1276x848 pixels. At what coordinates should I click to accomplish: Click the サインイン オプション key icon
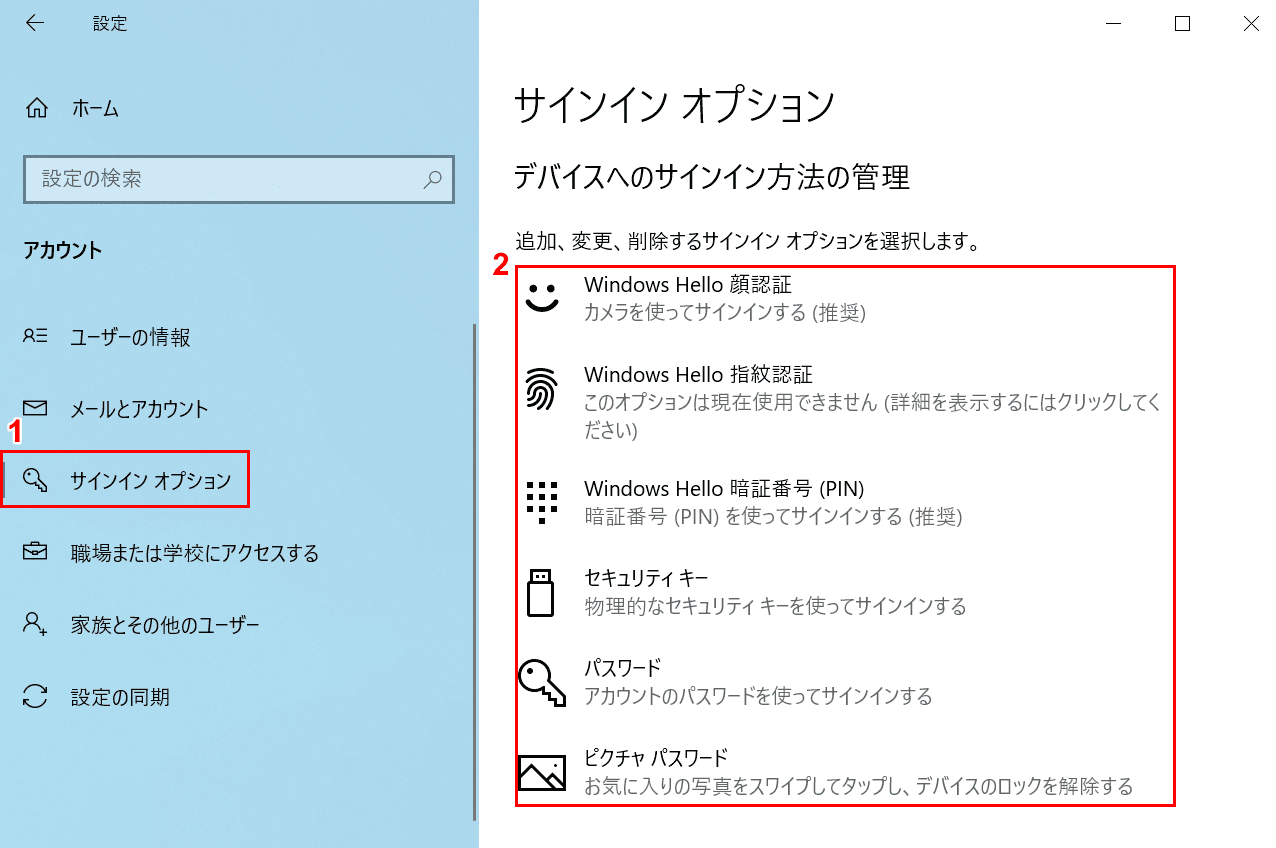[35, 480]
